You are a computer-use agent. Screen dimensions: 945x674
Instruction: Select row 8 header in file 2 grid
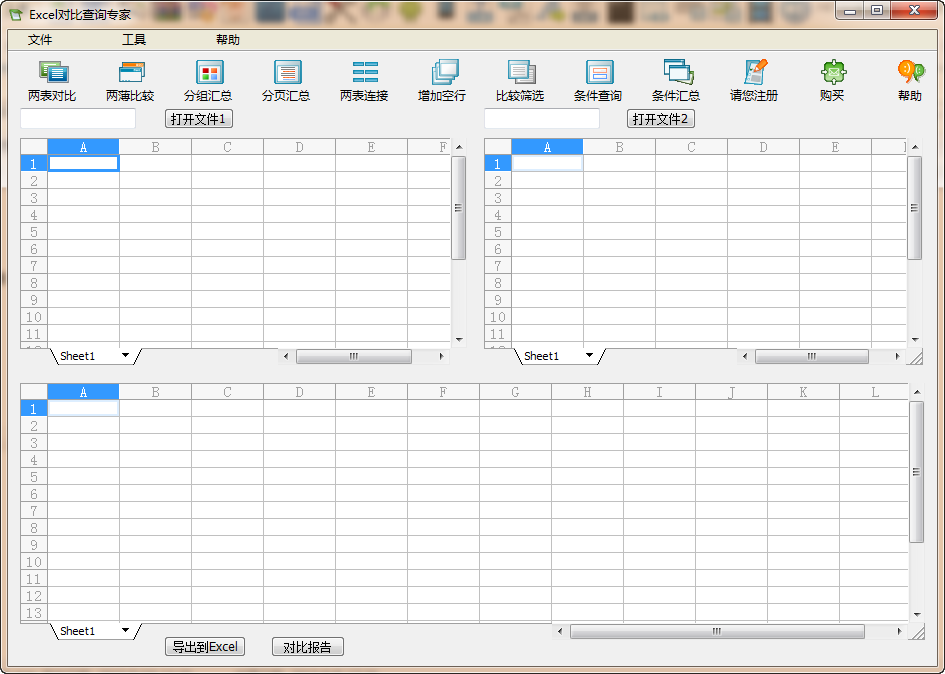(498, 283)
